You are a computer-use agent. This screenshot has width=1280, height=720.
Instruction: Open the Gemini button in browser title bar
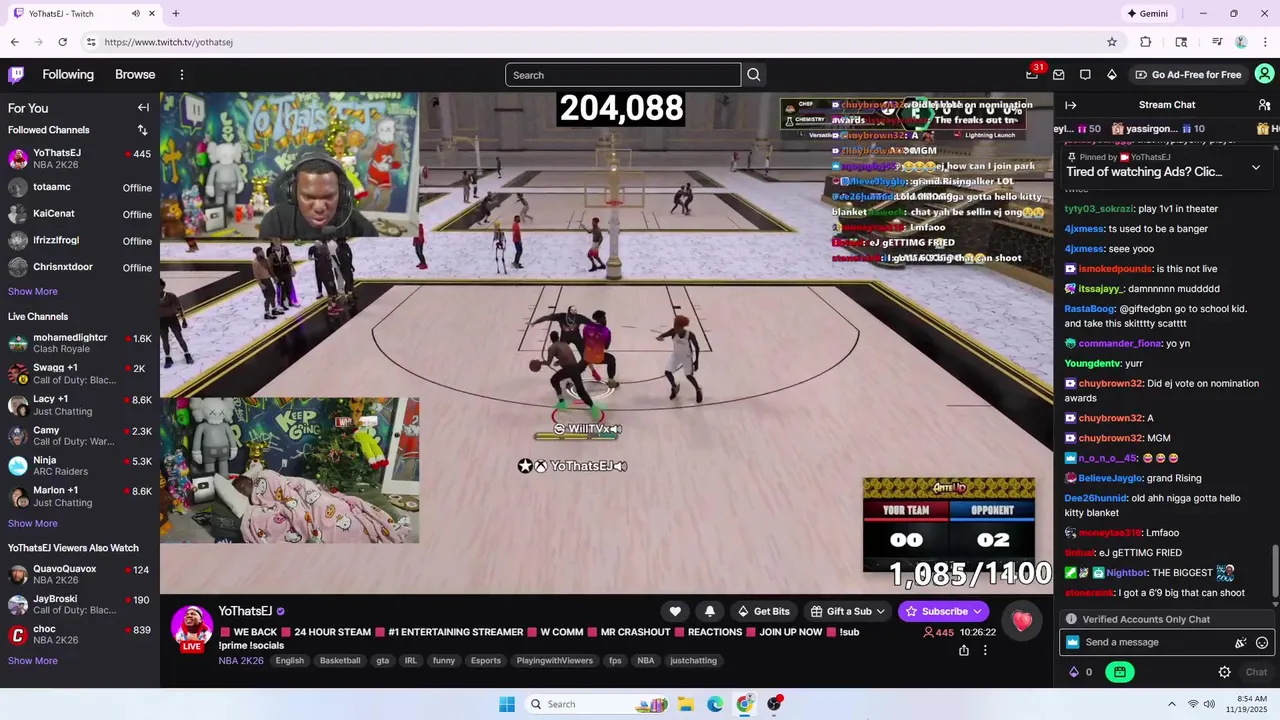point(1147,14)
